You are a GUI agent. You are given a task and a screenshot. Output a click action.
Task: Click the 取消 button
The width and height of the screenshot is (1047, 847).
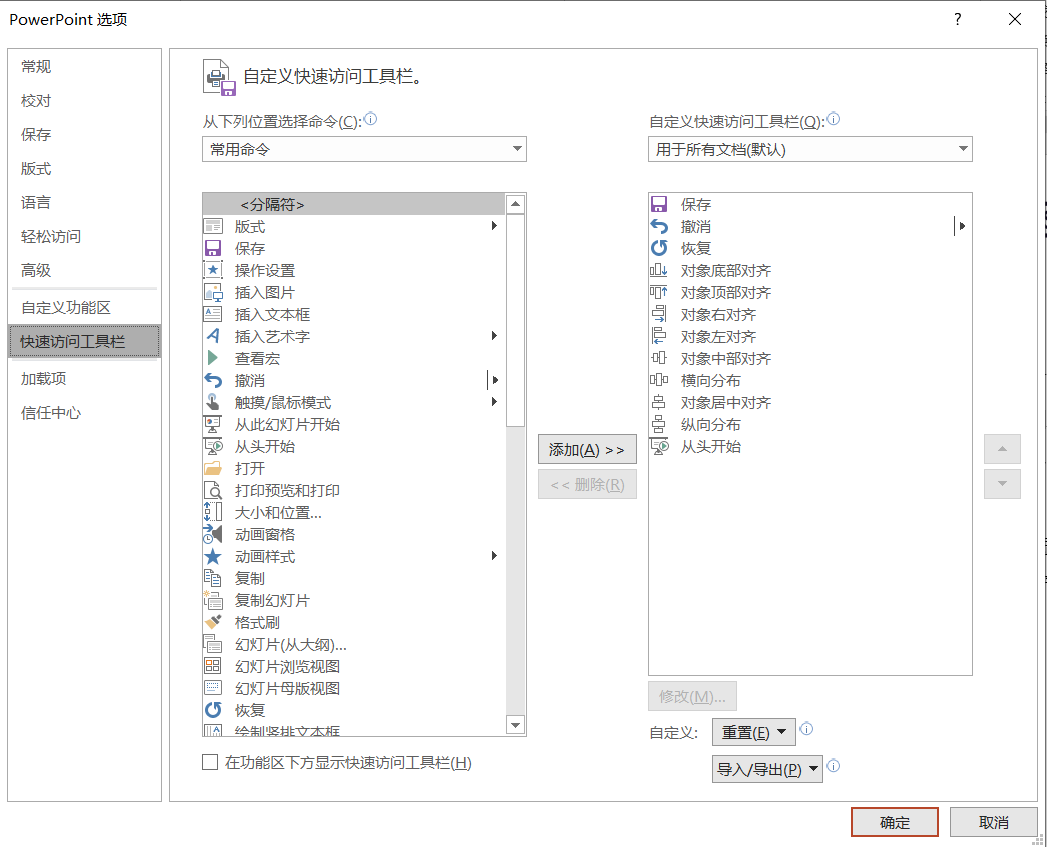point(994,822)
